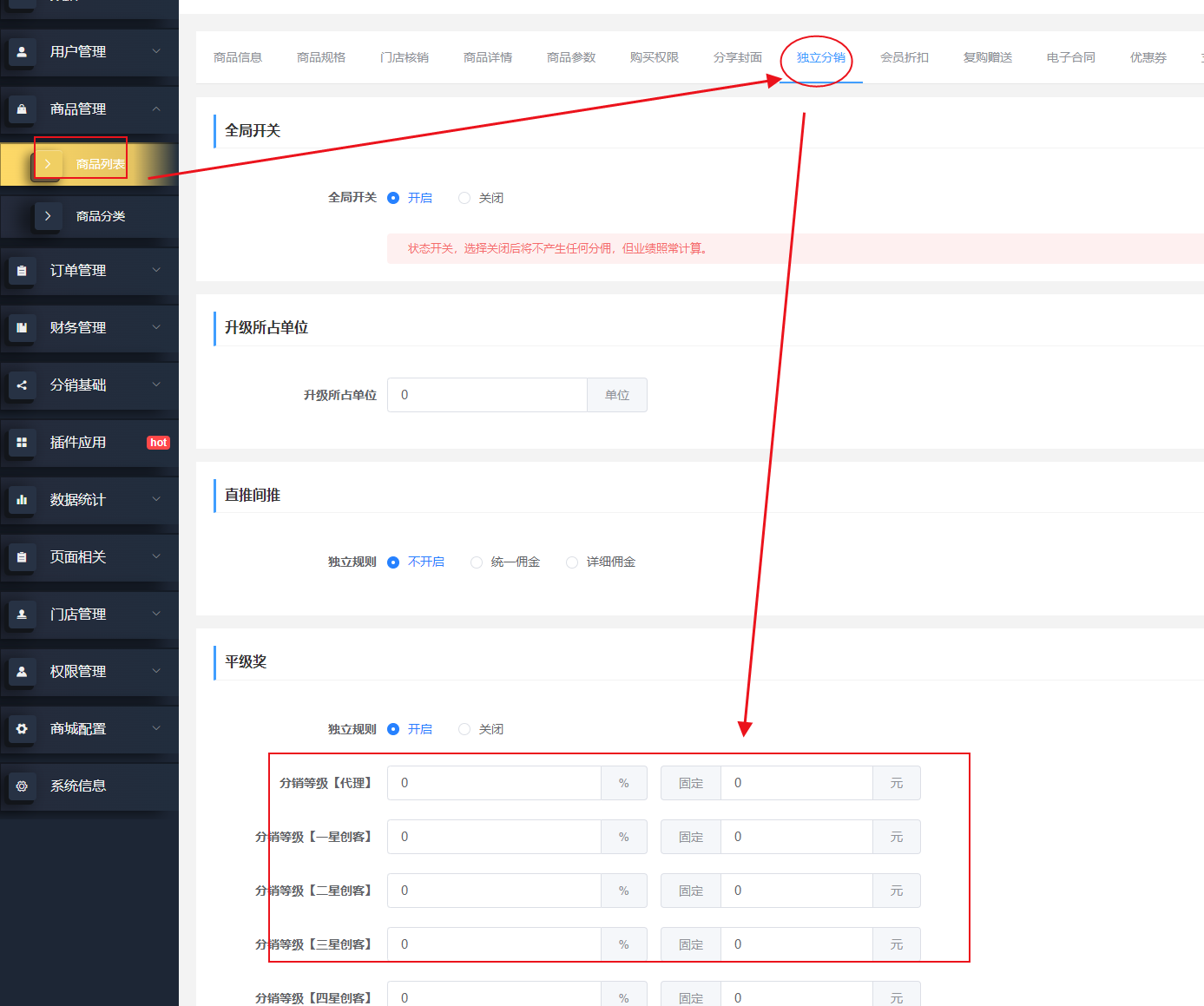The height and width of the screenshot is (1006, 1204).
Task: Click the 订单管理 clipboard icon
Action: pos(22,271)
